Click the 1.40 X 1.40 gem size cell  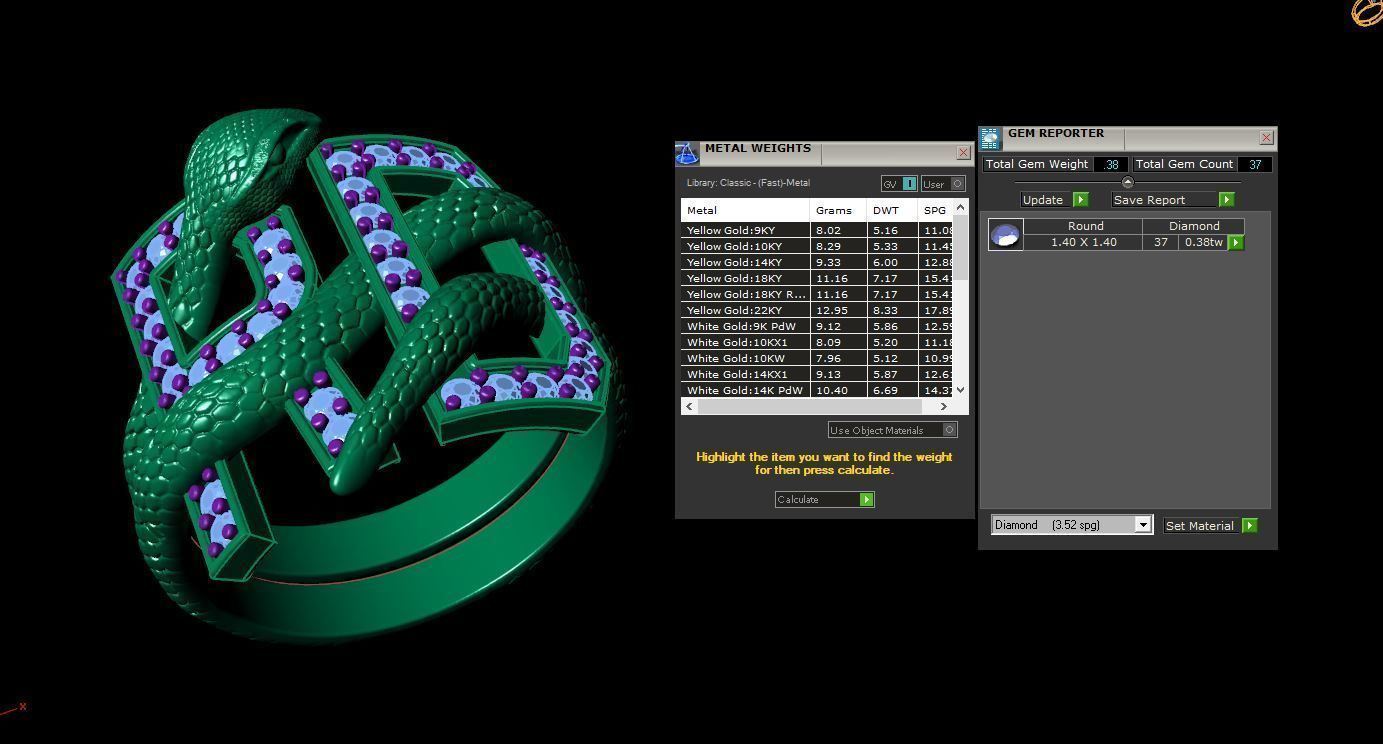coord(1083,242)
